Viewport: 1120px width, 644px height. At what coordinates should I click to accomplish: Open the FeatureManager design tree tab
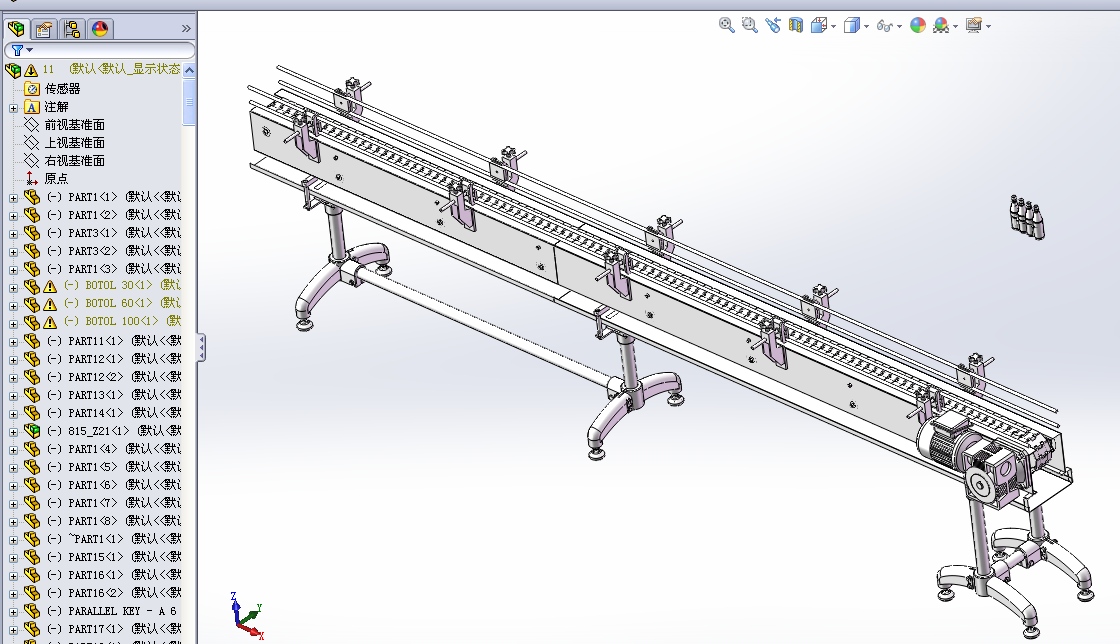(x=16, y=29)
